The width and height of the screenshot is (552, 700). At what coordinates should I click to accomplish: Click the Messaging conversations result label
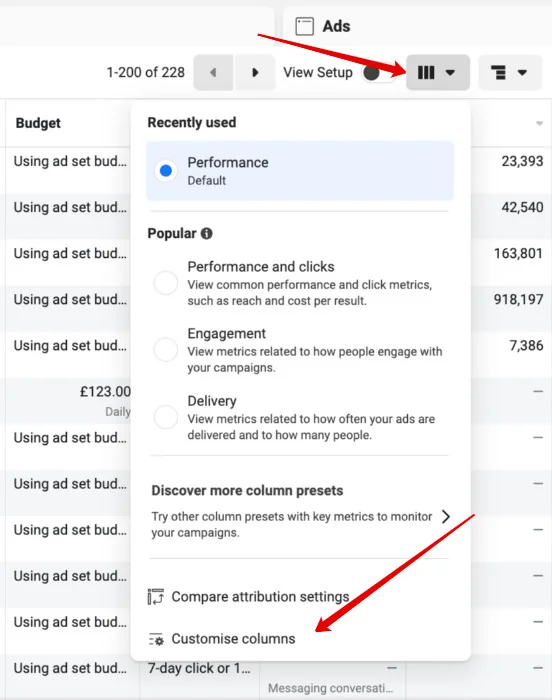330,688
